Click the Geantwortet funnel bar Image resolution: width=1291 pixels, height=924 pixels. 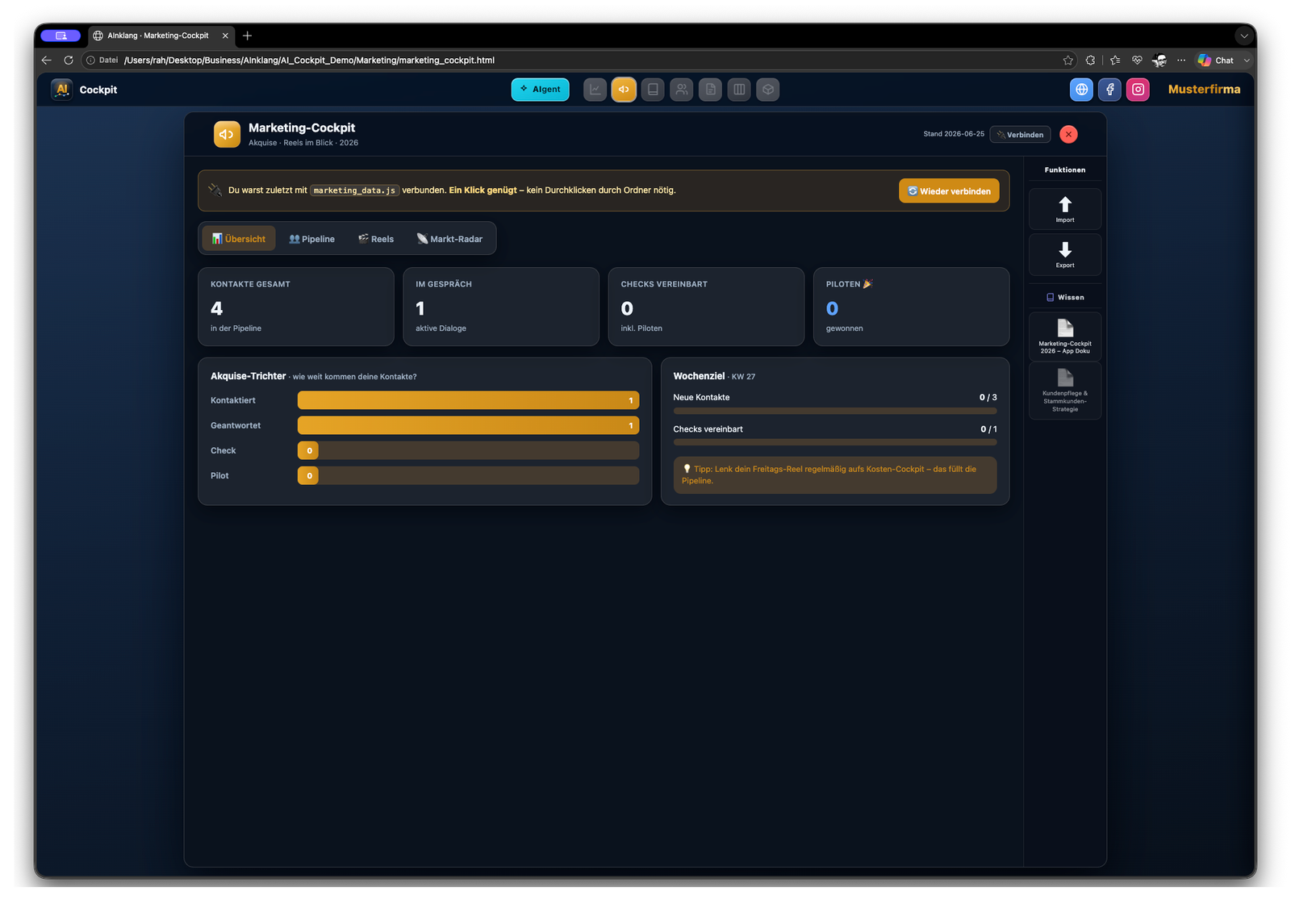pyautogui.click(x=468, y=425)
